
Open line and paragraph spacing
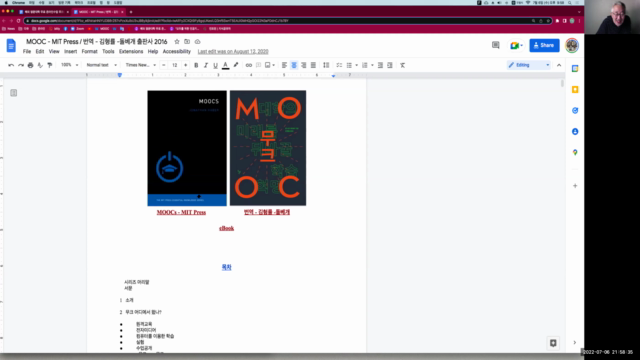pos(326,65)
